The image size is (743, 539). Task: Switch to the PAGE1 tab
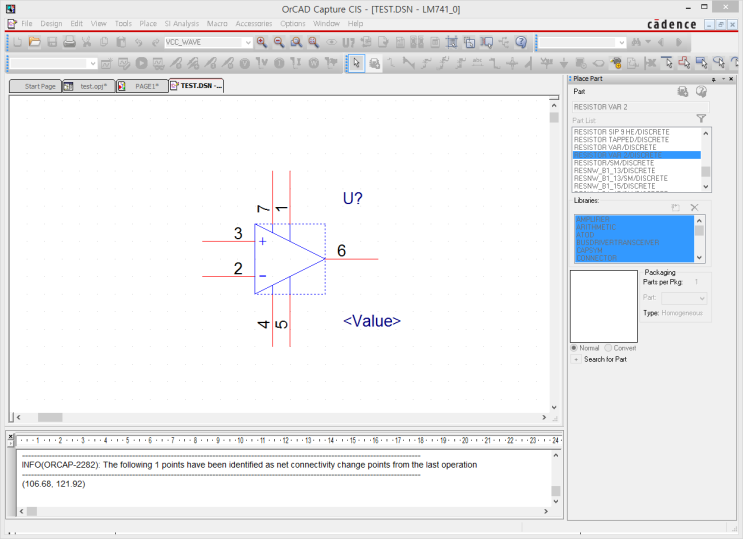click(142, 86)
